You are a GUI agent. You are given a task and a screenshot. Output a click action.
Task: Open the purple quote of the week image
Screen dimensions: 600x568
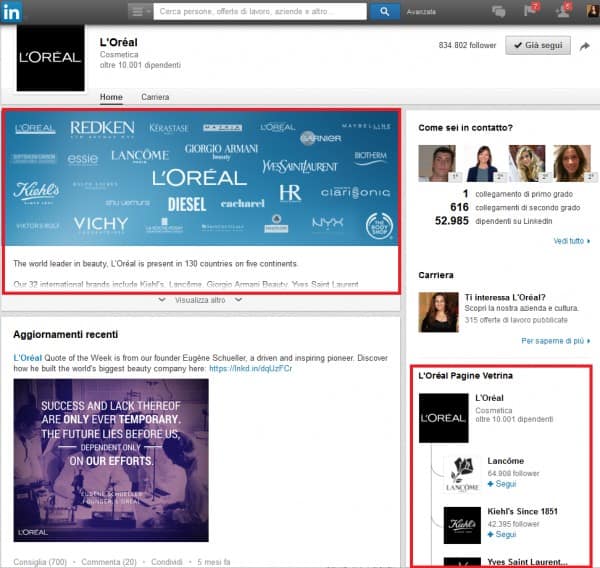(111, 460)
